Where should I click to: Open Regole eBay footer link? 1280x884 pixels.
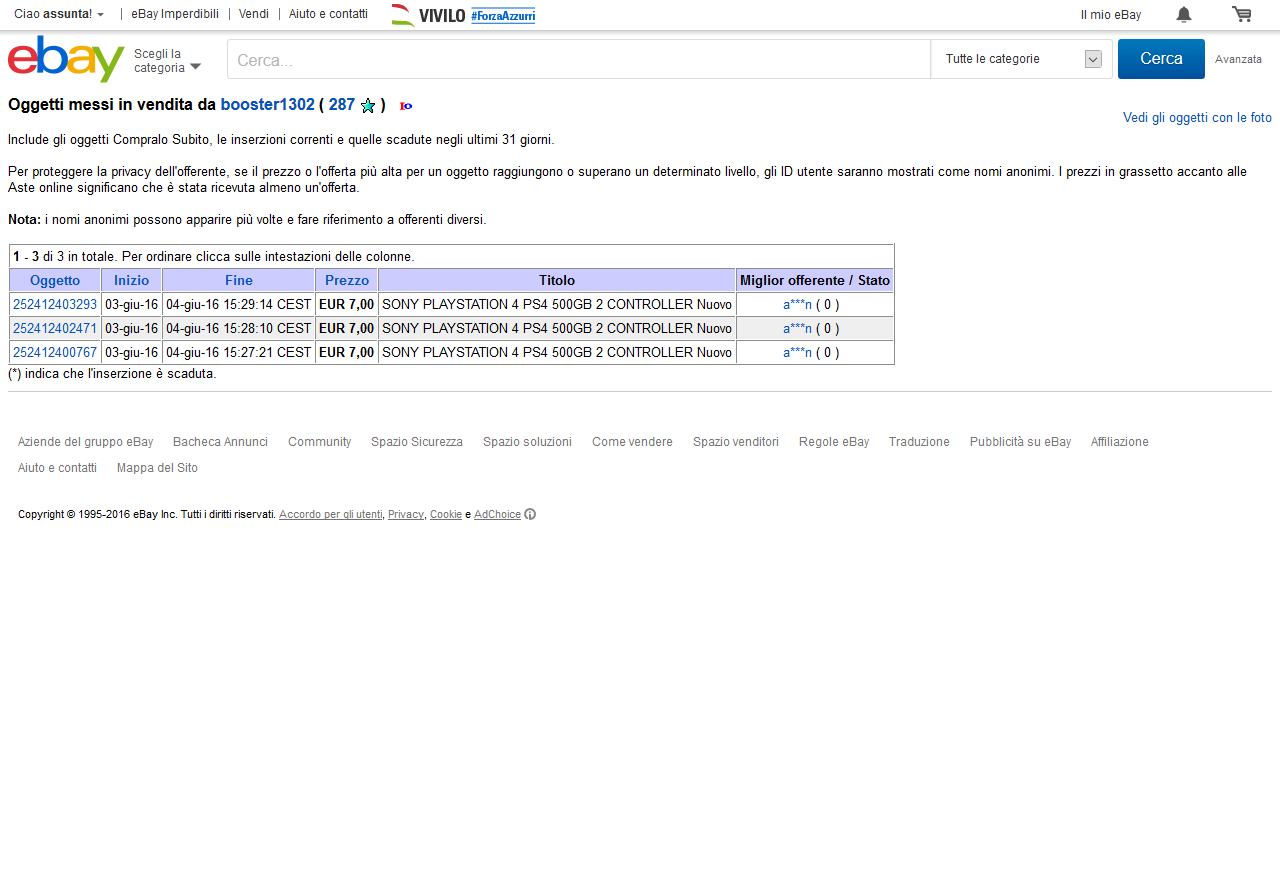pyautogui.click(x=834, y=442)
